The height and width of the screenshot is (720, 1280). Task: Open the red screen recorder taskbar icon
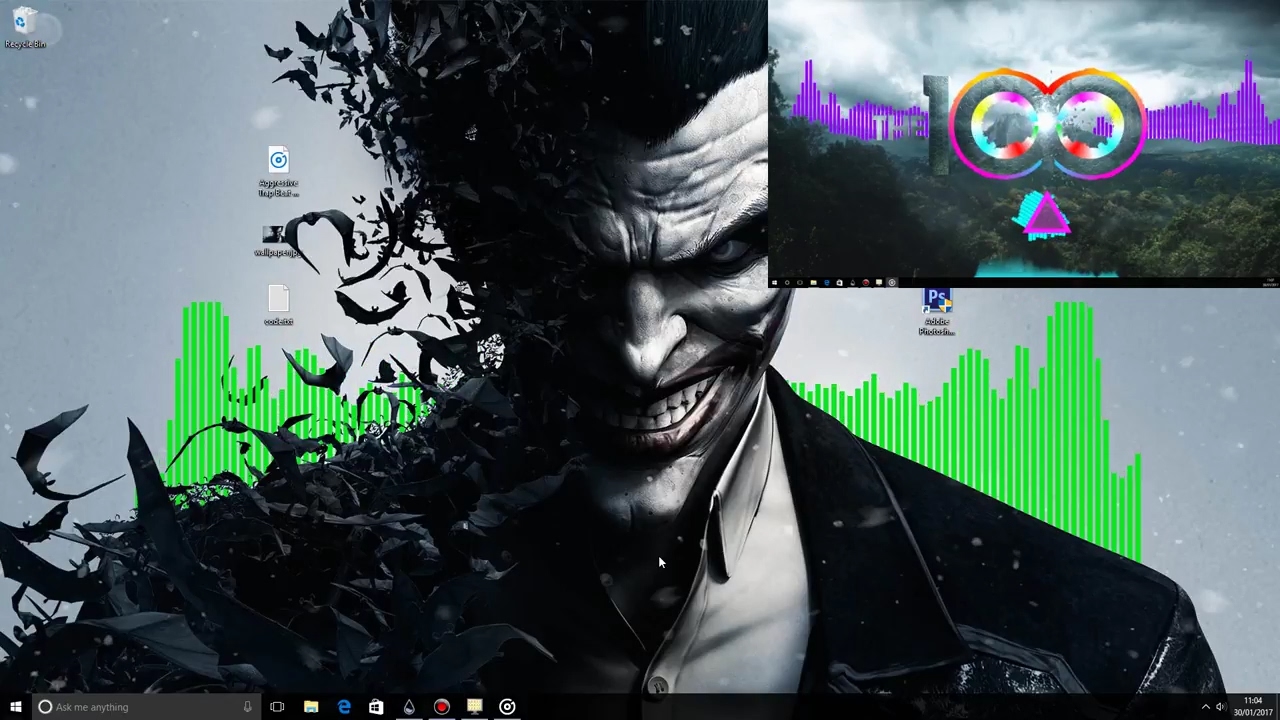442,707
